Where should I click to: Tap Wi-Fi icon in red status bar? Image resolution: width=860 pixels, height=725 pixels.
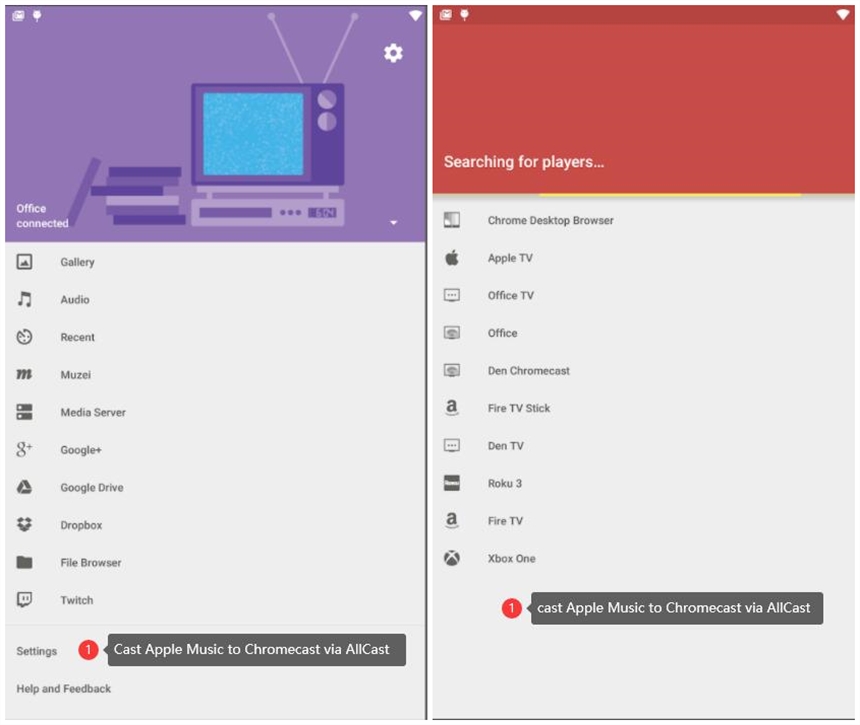coord(842,14)
